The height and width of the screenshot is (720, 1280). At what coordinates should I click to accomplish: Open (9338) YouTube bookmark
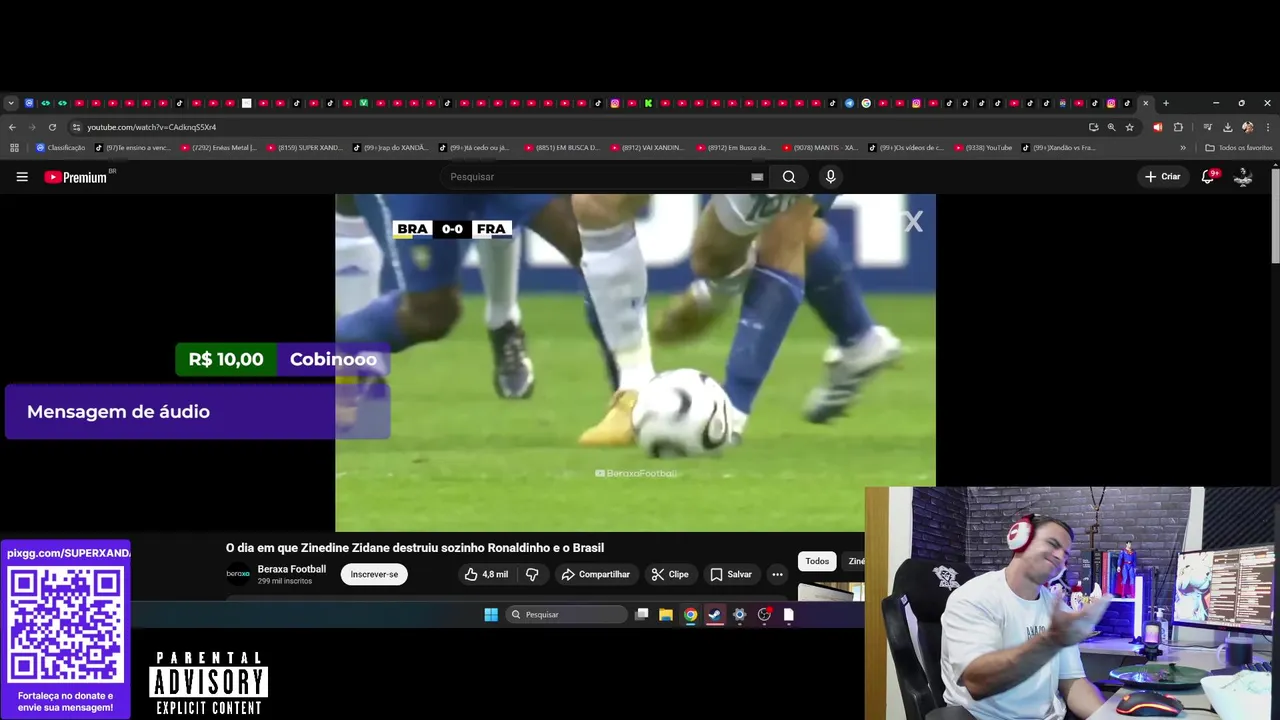pyautogui.click(x=983, y=148)
